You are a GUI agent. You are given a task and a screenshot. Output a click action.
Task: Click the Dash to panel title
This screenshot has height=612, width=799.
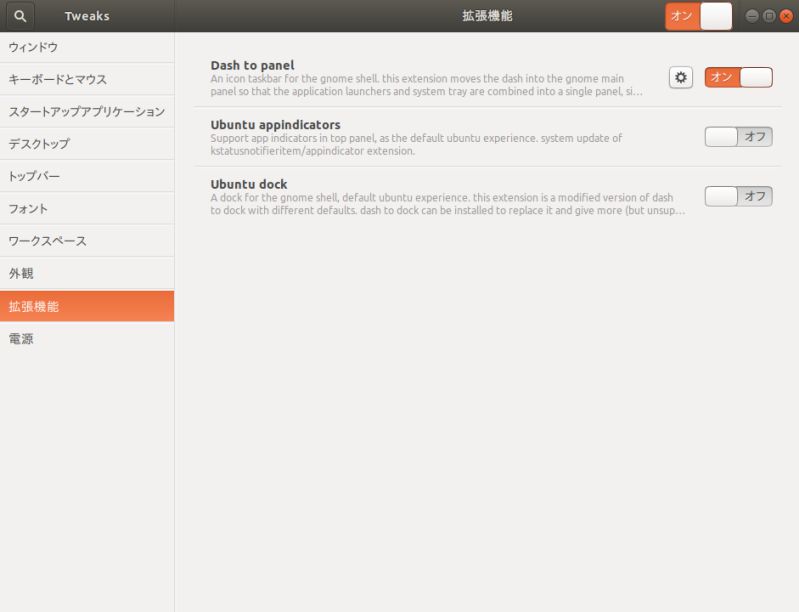252,65
